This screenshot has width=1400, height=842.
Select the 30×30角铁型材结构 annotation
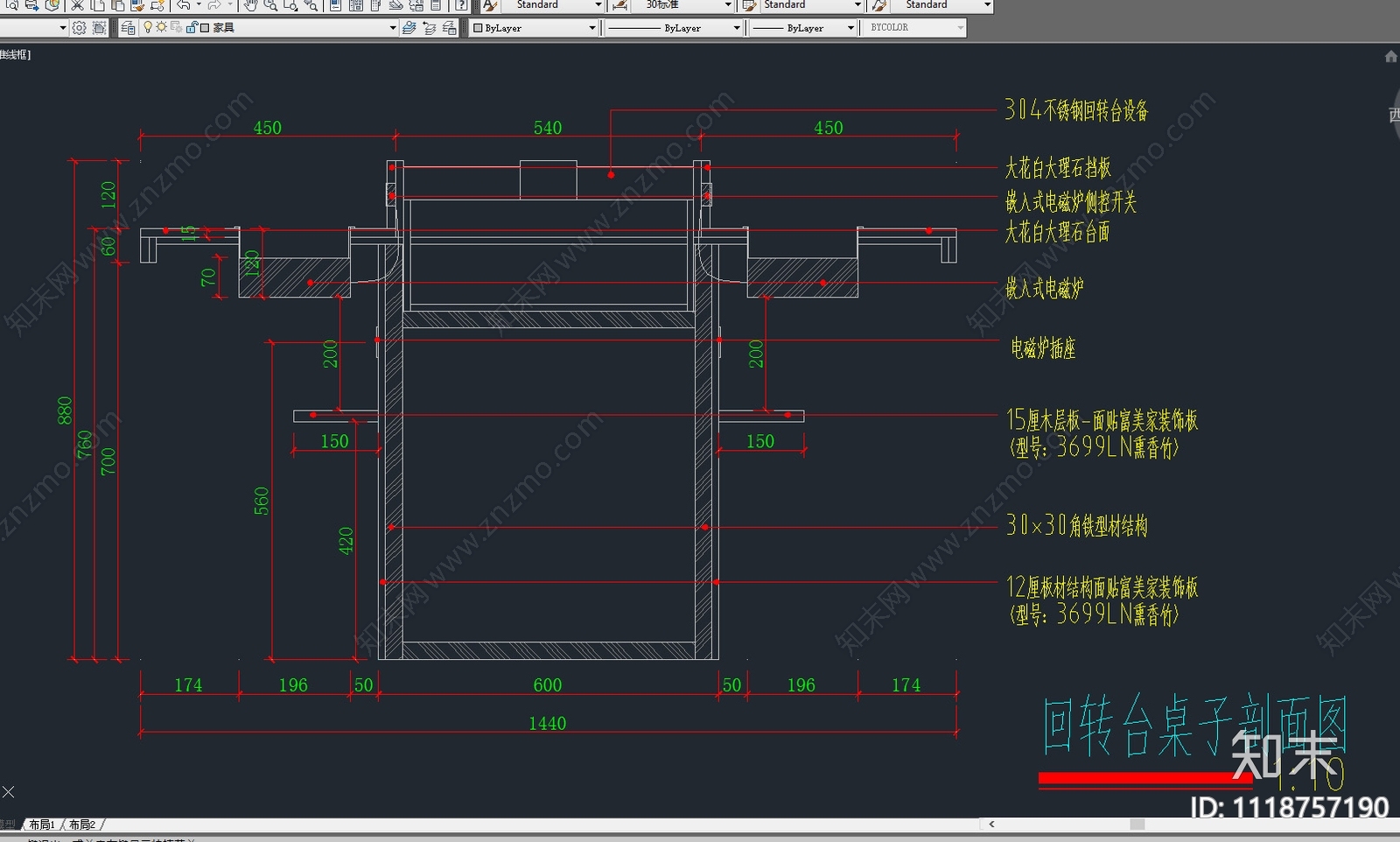point(1076,525)
